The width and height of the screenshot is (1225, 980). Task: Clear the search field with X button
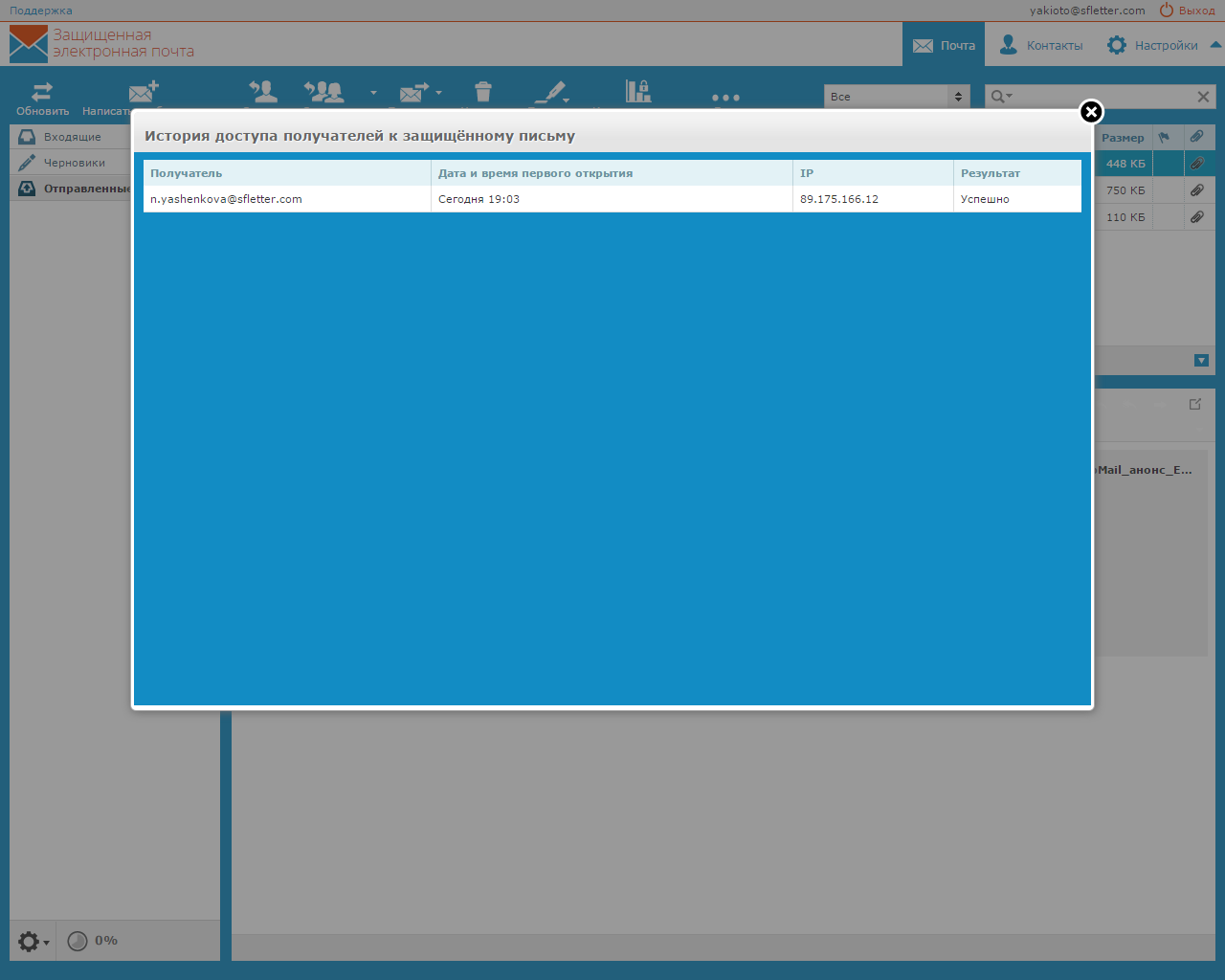coord(1203,97)
